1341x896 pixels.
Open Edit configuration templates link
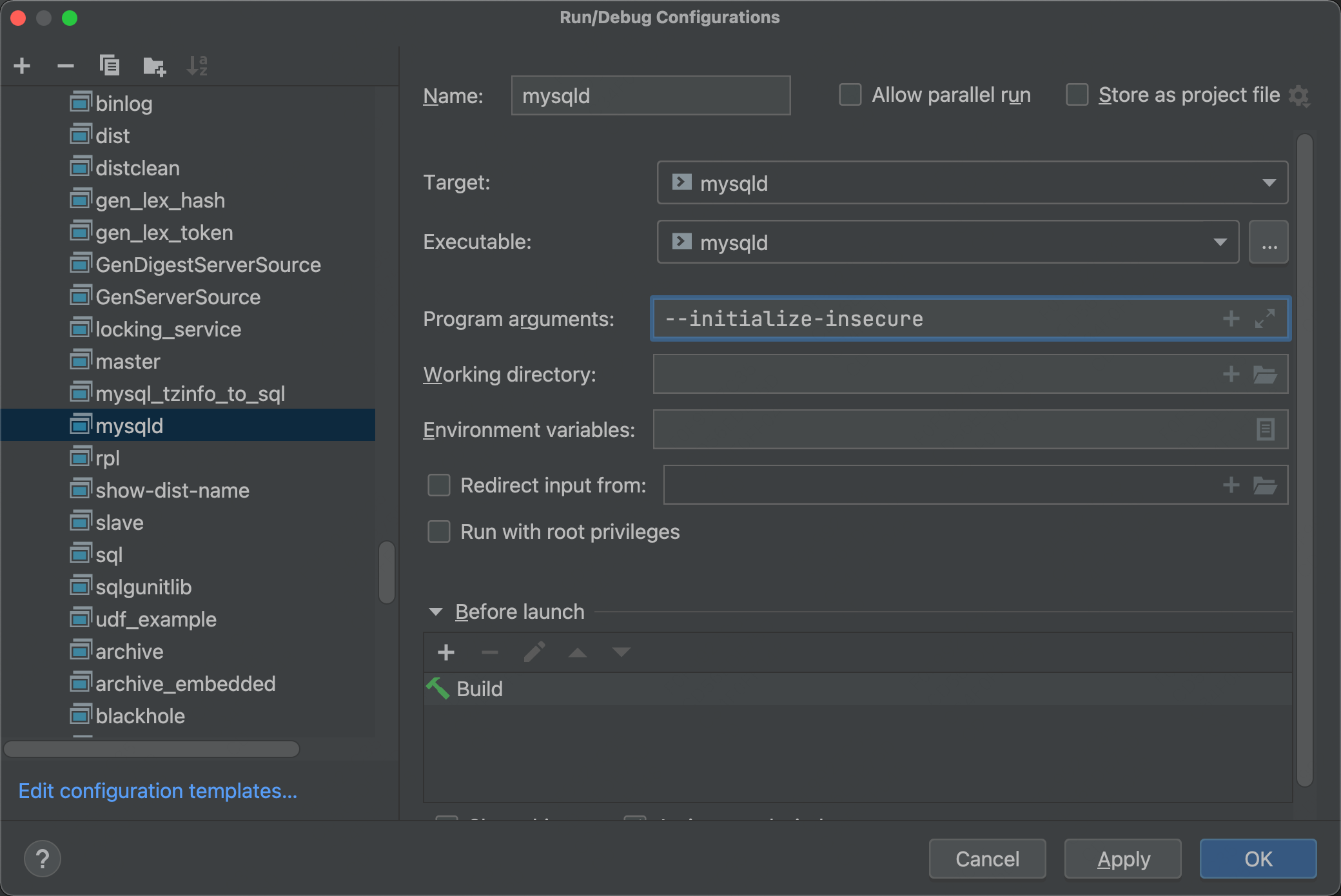tap(158, 791)
